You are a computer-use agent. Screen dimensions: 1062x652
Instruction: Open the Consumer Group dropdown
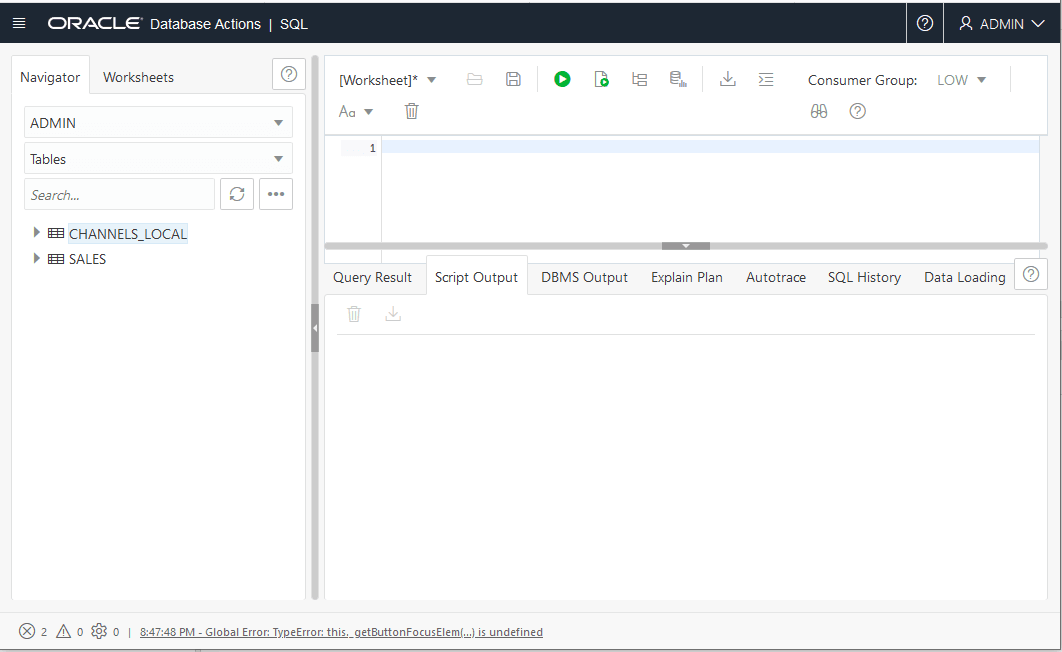pyautogui.click(x=961, y=80)
